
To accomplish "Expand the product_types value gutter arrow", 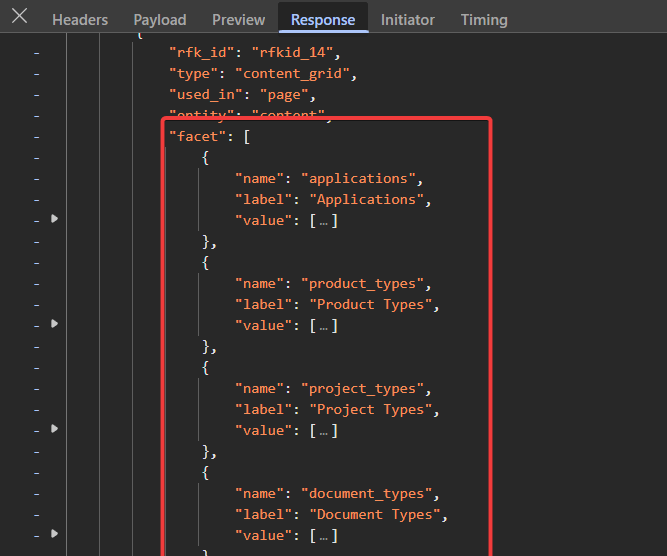I will coord(54,324).
